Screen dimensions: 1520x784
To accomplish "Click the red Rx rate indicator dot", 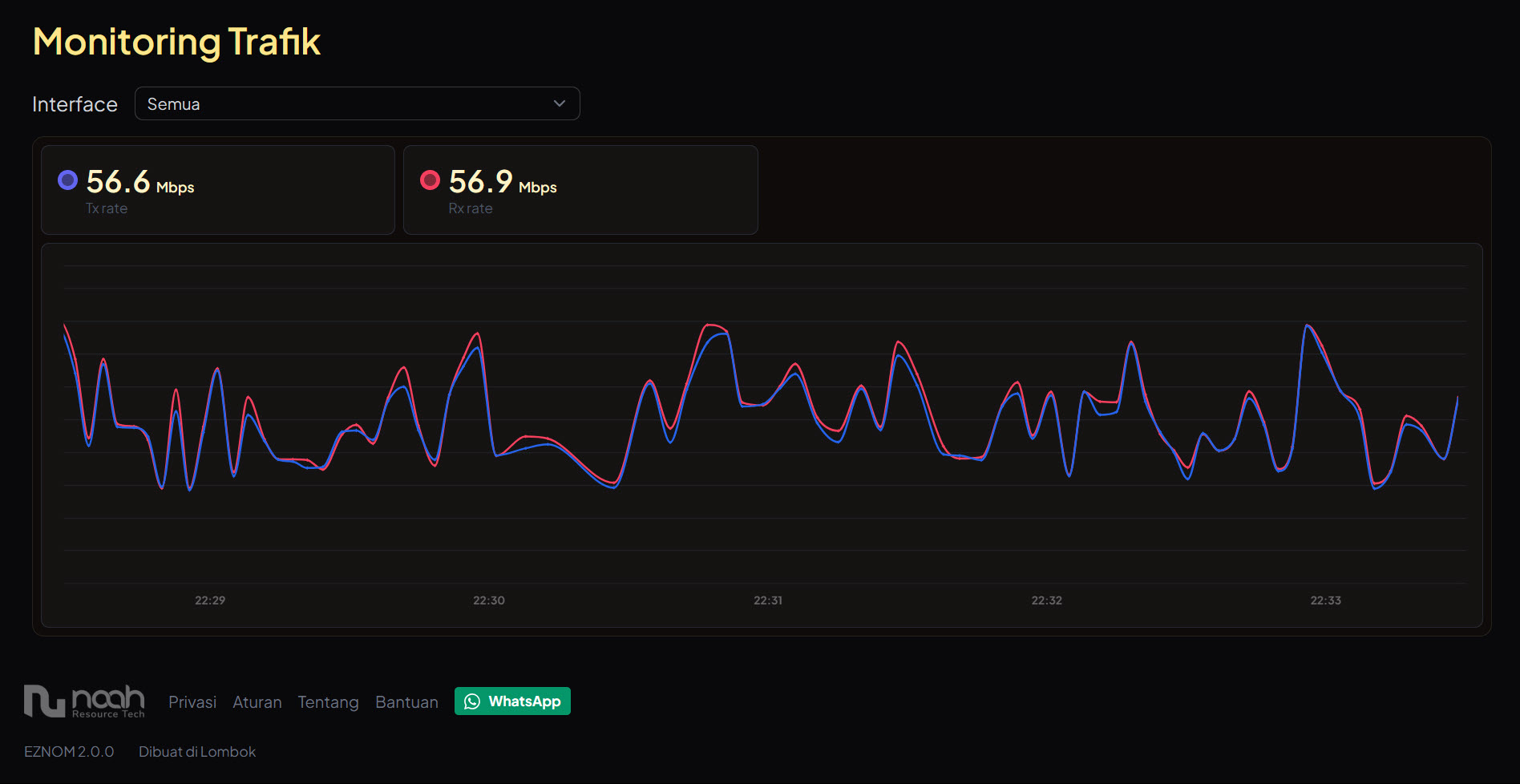I will click(x=431, y=180).
